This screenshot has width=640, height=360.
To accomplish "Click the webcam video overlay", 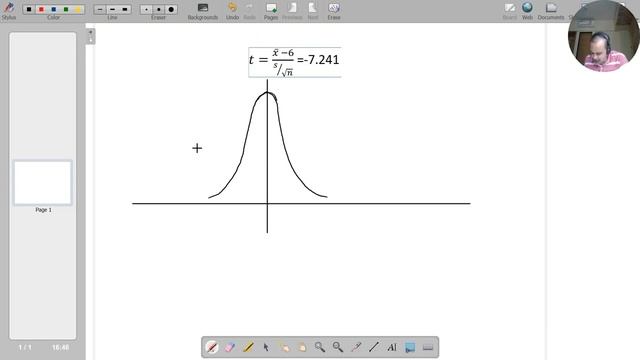I will pyautogui.click(x=604, y=36).
